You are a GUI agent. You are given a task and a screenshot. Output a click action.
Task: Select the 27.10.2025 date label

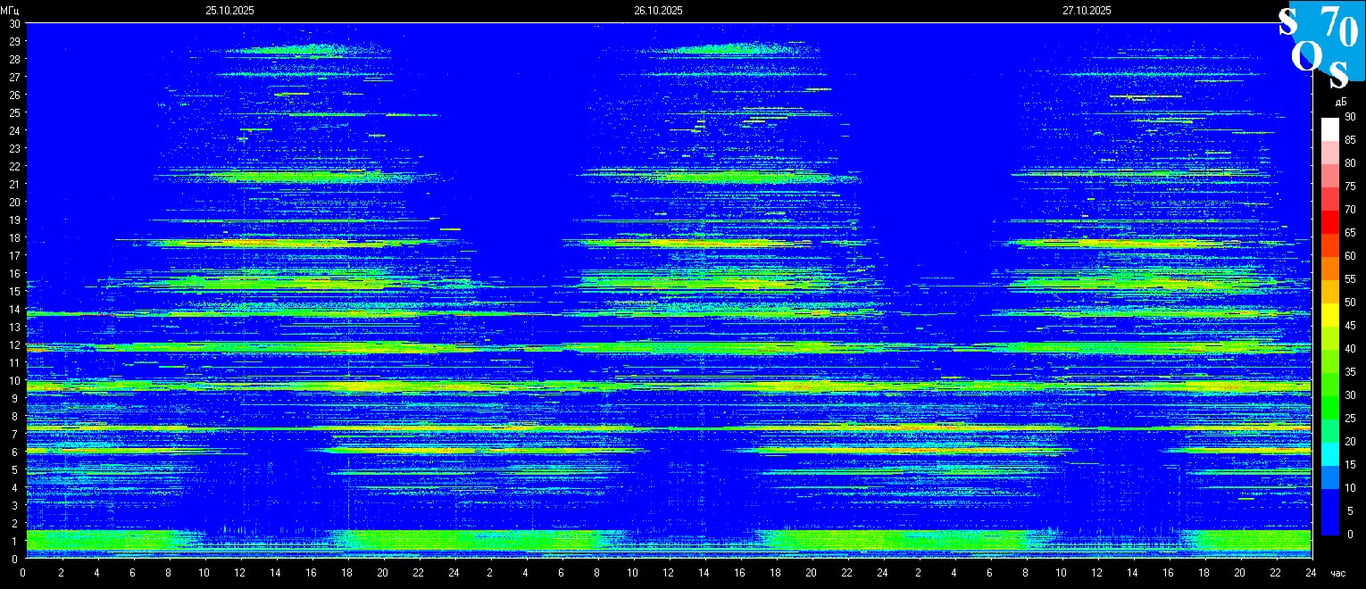tap(1087, 10)
